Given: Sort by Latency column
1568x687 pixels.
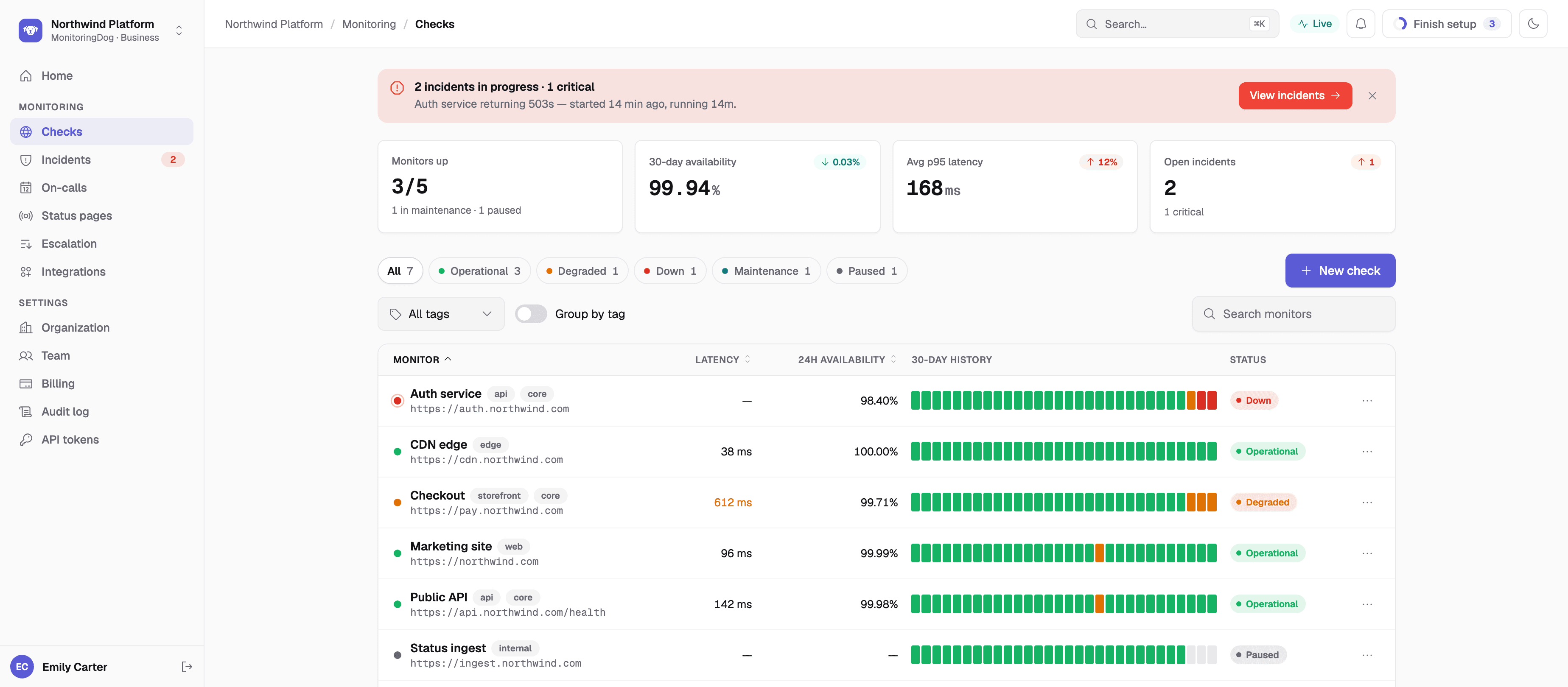Looking at the screenshot, I should [x=722, y=360].
